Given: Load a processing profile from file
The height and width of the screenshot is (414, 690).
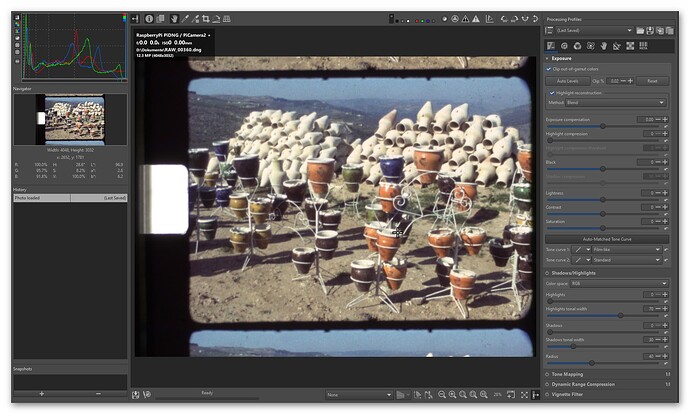Looking at the screenshot, I should pos(640,30).
